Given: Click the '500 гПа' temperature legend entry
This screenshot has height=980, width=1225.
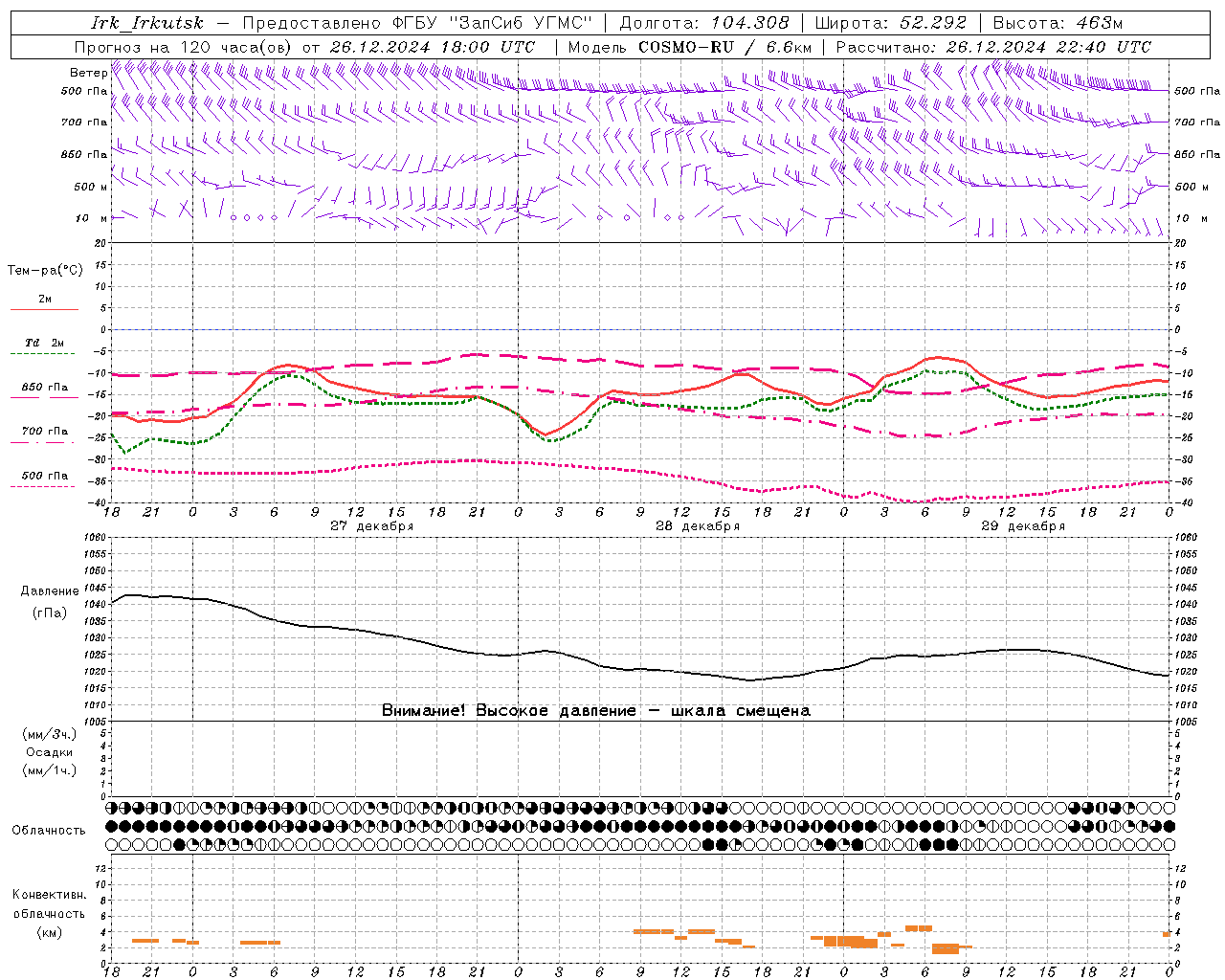Looking at the screenshot, I should (45, 476).
